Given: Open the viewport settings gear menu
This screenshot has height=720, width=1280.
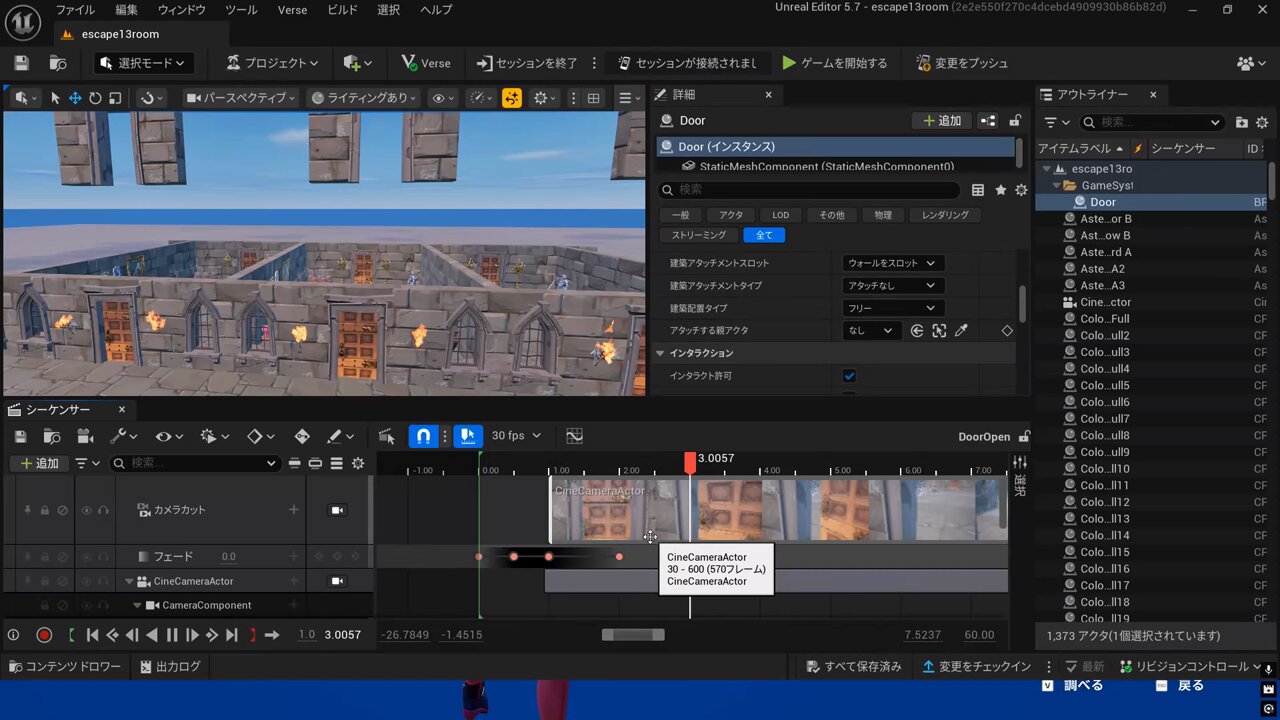Looking at the screenshot, I should 545,98.
